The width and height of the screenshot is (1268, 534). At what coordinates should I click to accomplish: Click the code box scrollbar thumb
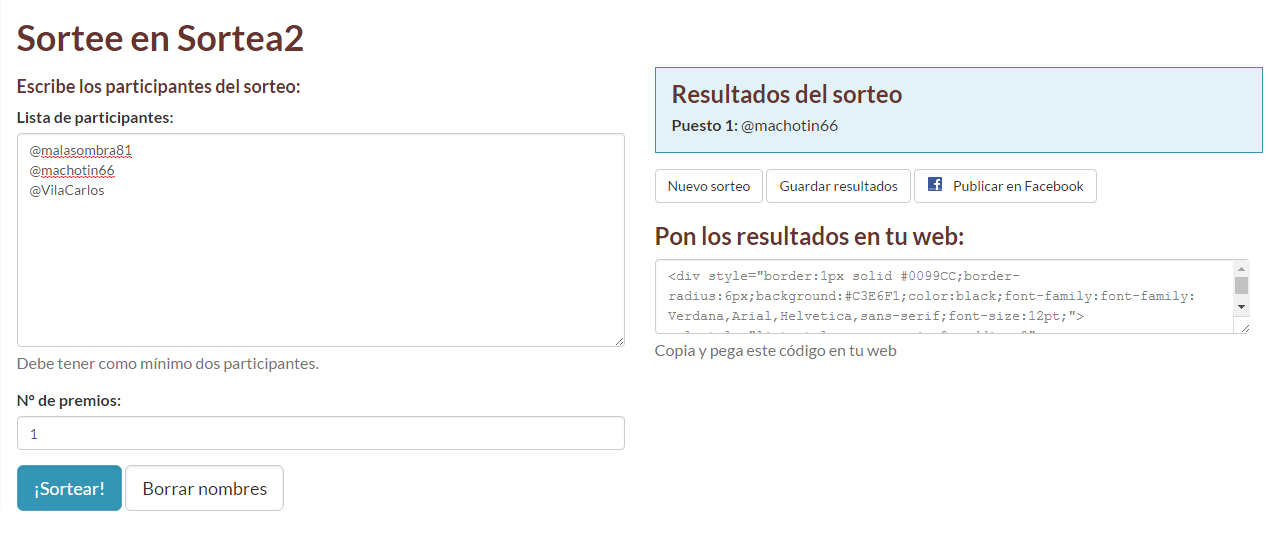[1241, 285]
